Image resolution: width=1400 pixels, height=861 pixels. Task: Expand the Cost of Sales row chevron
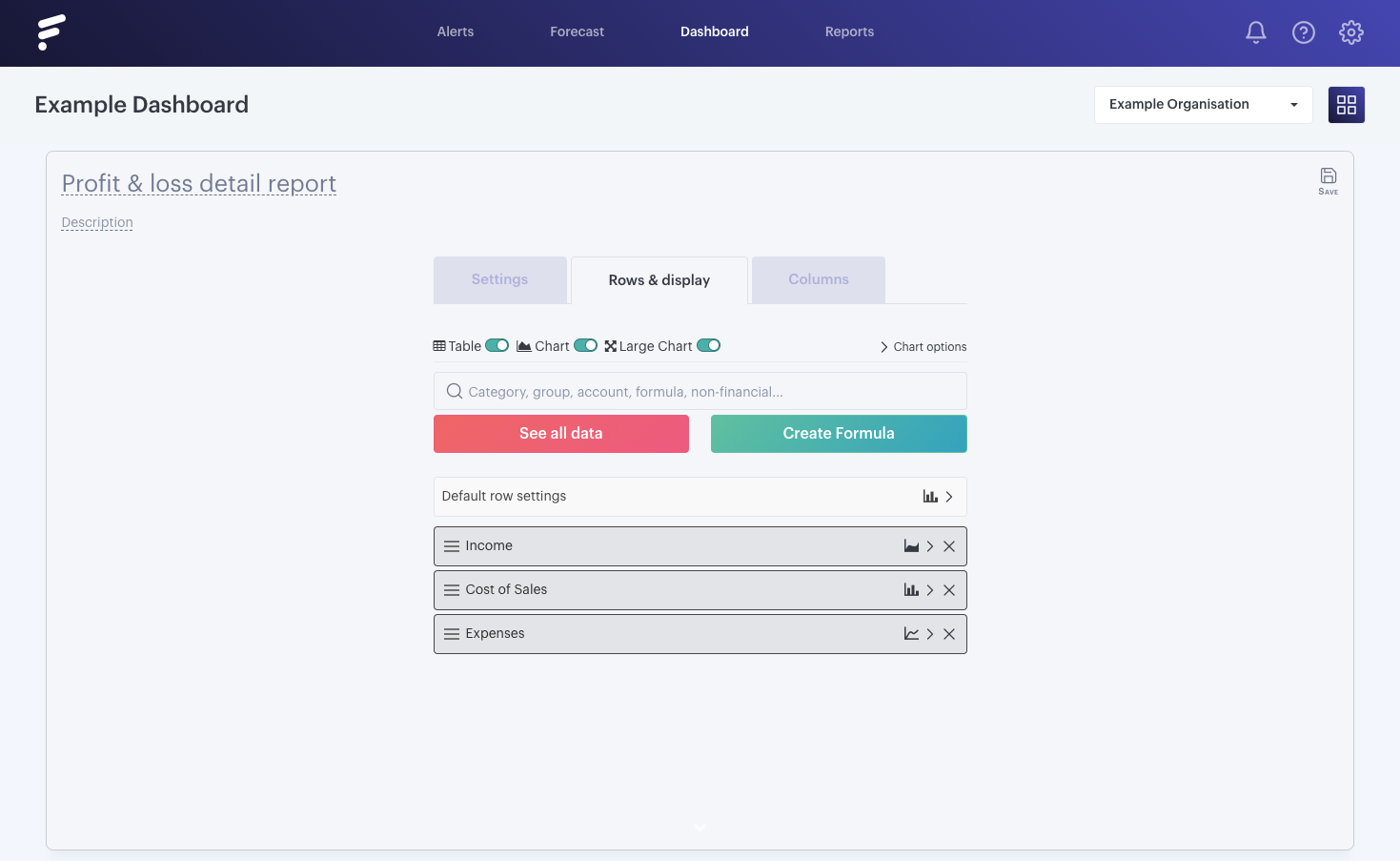point(930,590)
